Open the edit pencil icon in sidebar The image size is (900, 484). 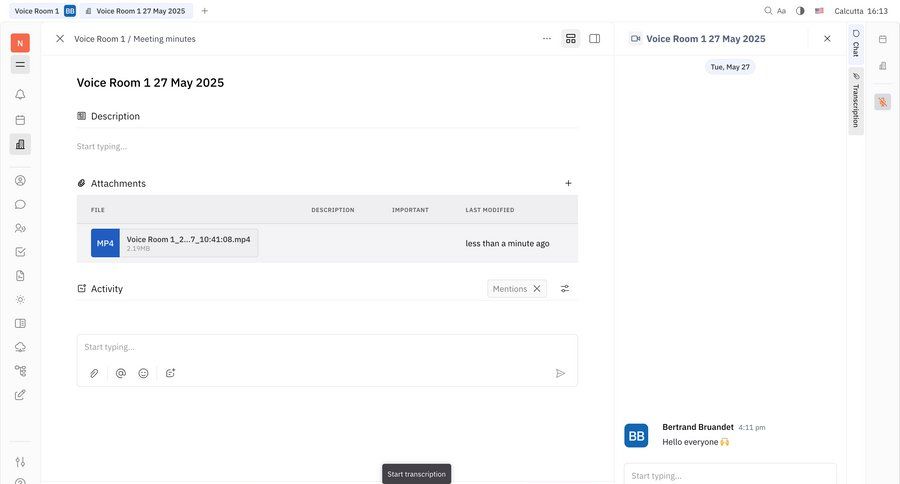(x=20, y=394)
